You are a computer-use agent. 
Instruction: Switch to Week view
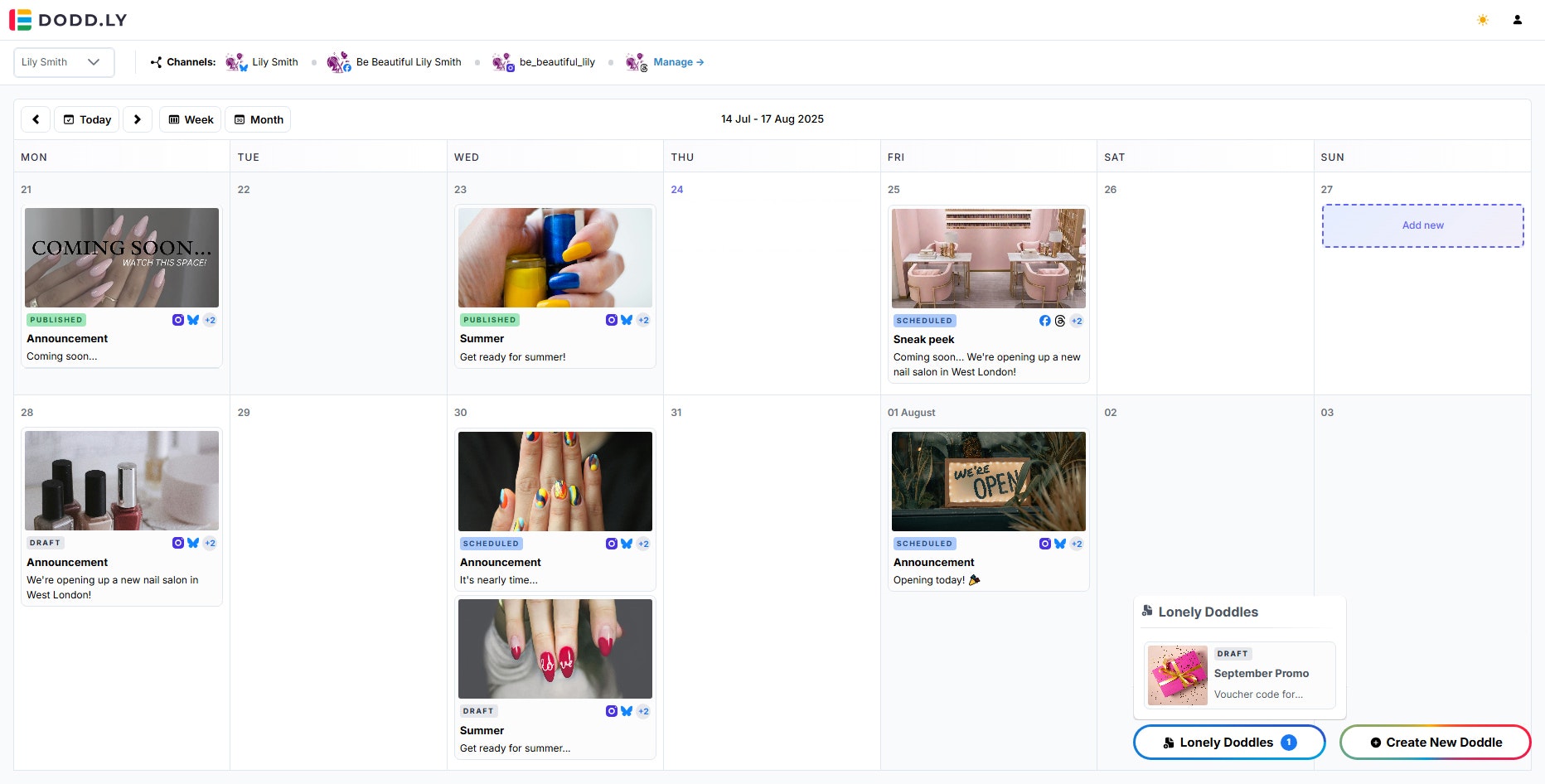click(190, 119)
